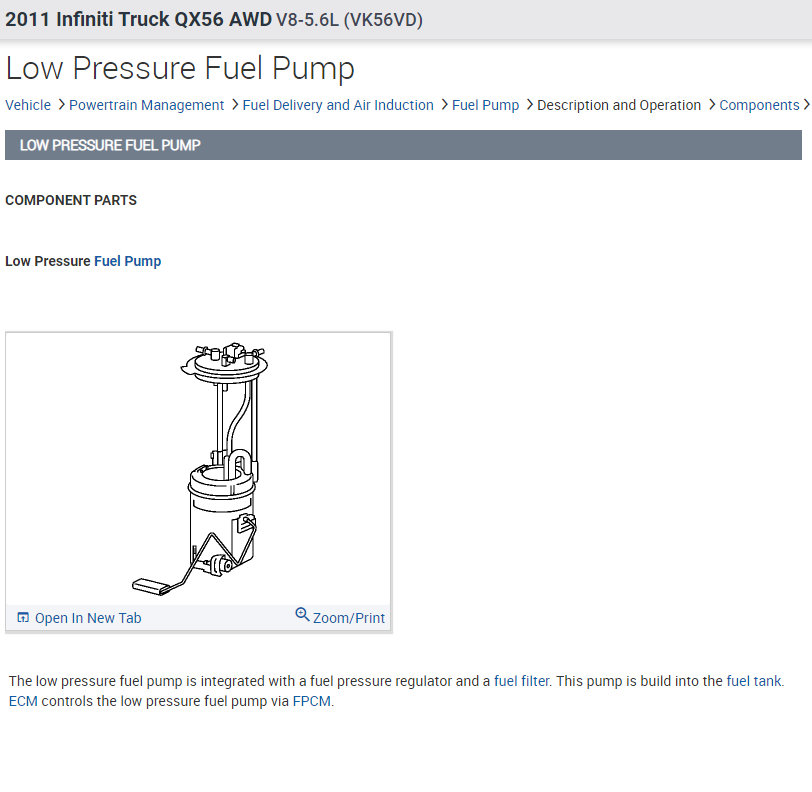Click the "Open In New Tab" text button
The image size is (812, 792).
(x=88, y=617)
